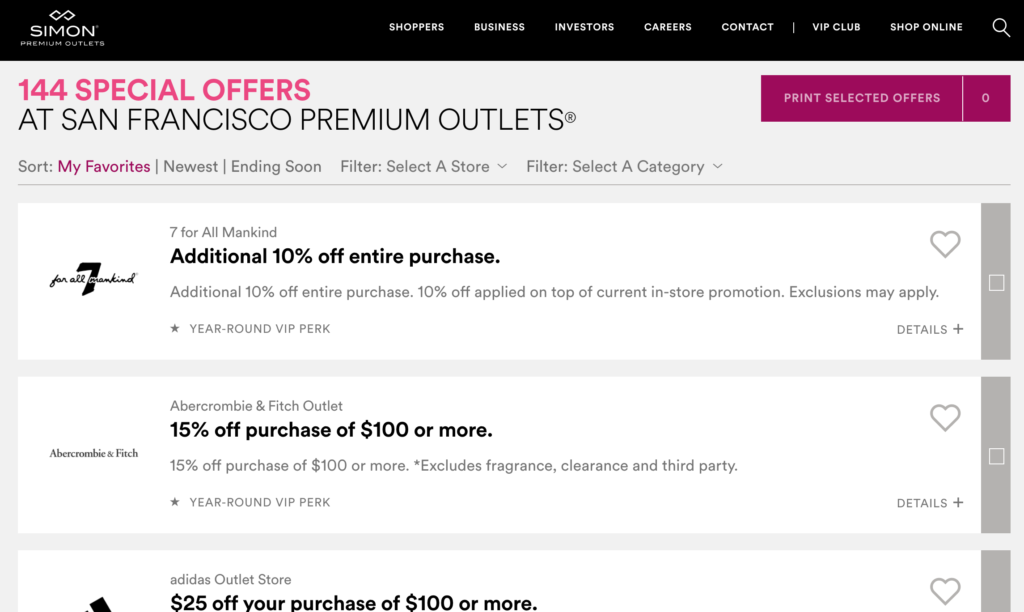Sort offers by Newest
This screenshot has width=1024, height=612.
tap(190, 167)
